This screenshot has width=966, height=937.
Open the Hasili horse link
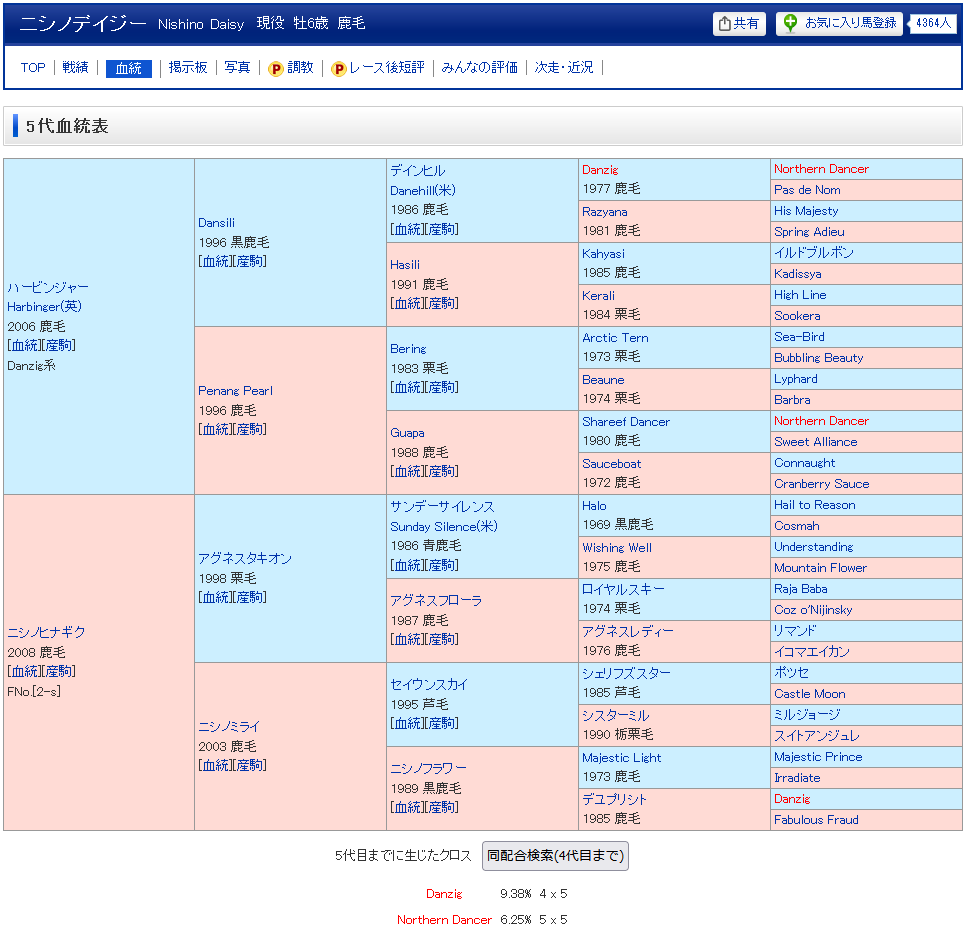405,265
